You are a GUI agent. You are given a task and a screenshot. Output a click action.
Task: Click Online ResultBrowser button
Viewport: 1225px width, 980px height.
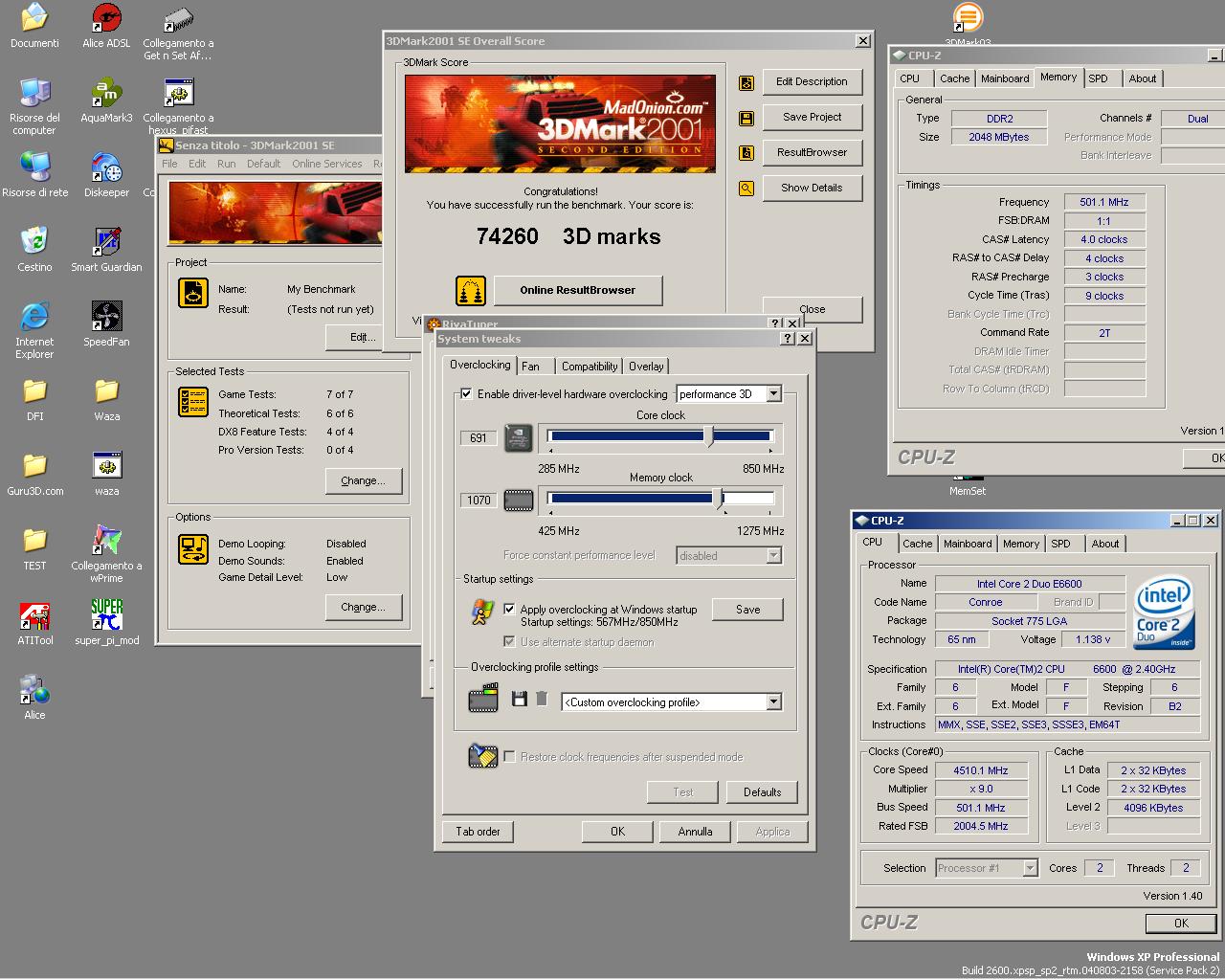click(577, 290)
